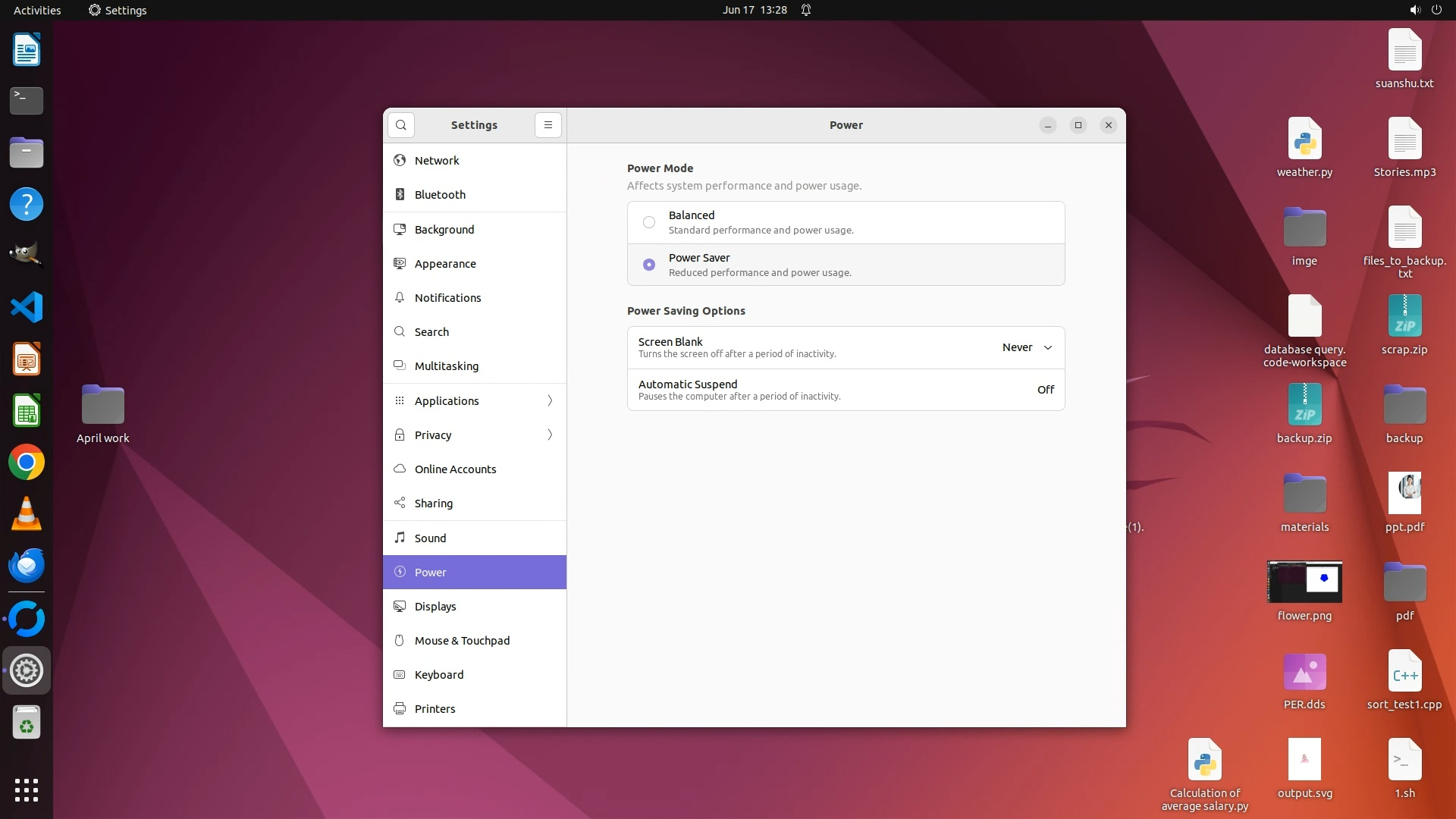Open the flower.png thumbnail on desktop
Viewport: 1456px width, 819px height.
(x=1304, y=582)
